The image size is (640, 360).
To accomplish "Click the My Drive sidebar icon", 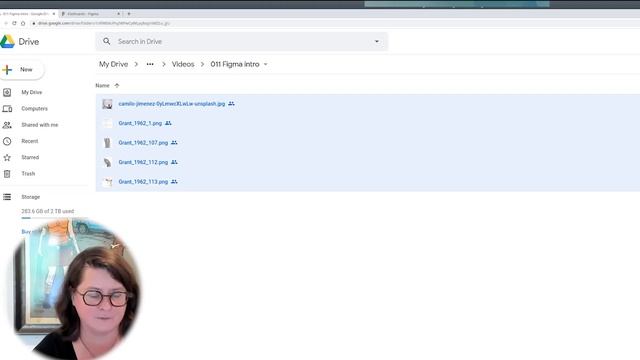I will click(x=7, y=92).
